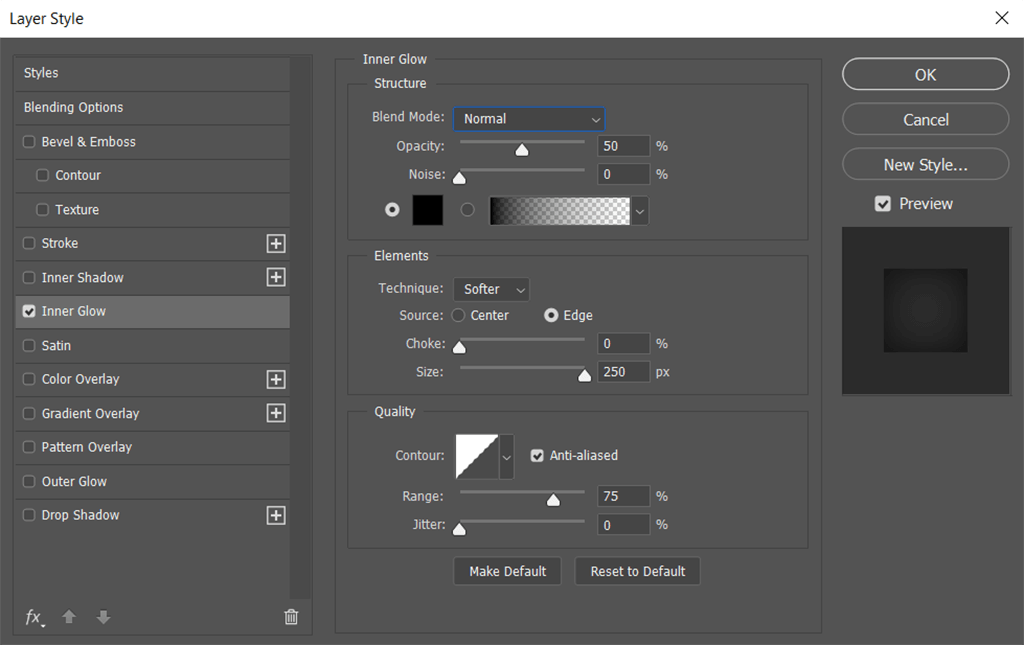Enable the Bevel & Emboss checkbox
This screenshot has width=1024, height=645.
click(29, 142)
